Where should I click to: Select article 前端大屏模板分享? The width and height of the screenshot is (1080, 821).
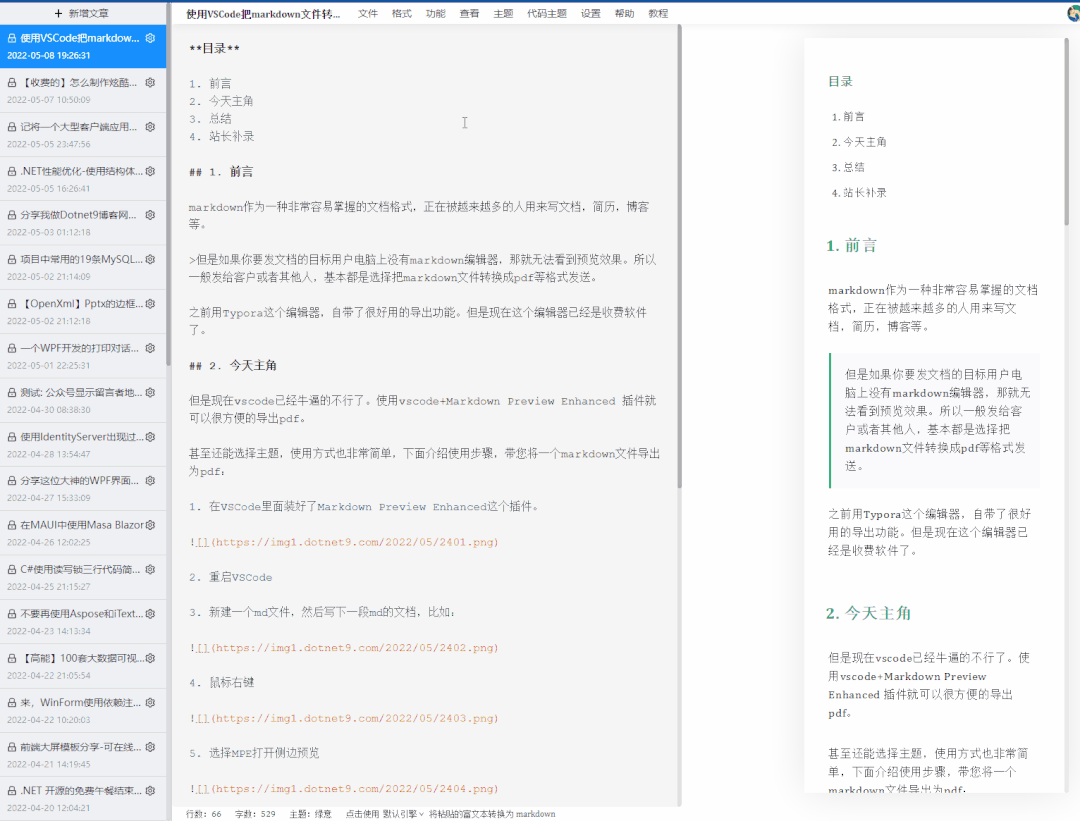click(83, 755)
